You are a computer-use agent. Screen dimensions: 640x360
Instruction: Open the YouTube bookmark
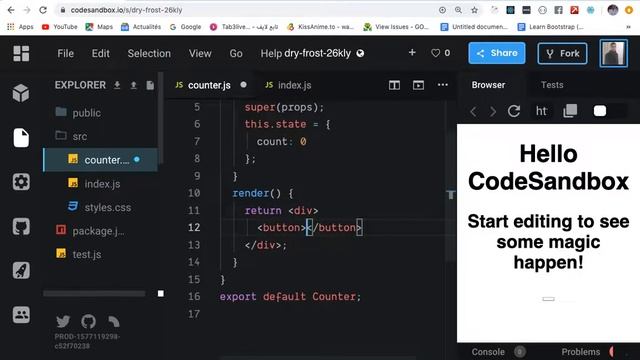[x=60, y=27]
